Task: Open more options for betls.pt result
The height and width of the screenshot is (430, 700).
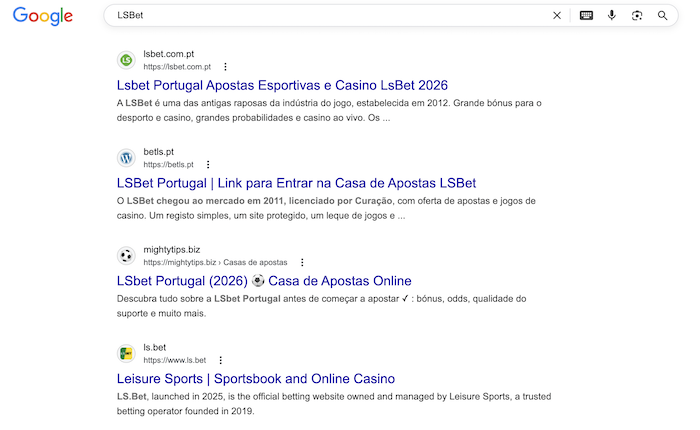Action: click(x=208, y=165)
